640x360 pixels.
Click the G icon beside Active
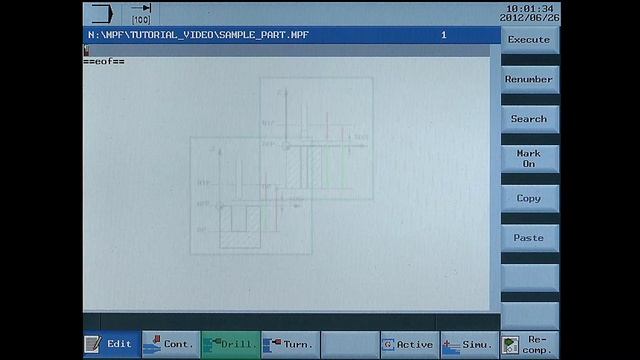[x=388, y=344]
